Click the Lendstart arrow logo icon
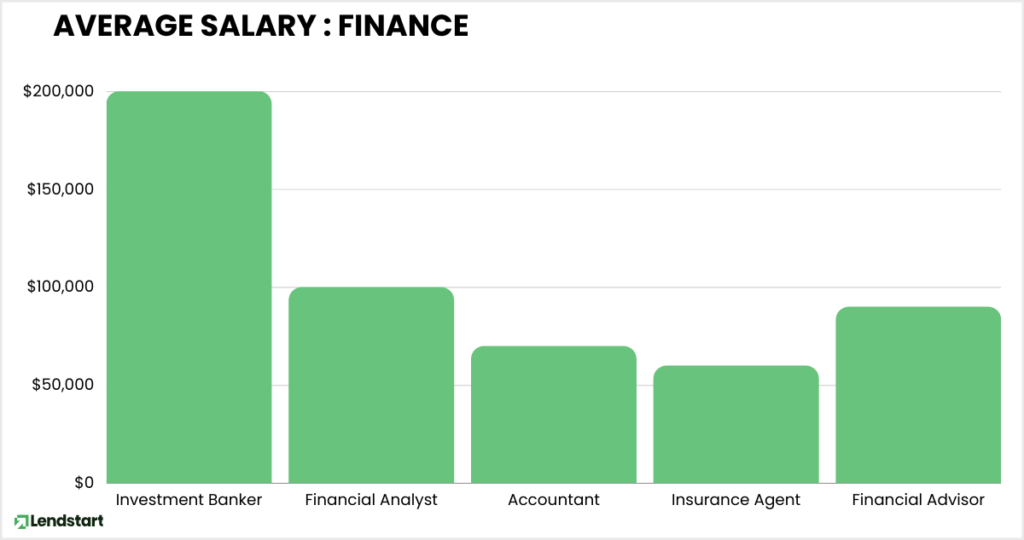The image size is (1024, 540). (x=20, y=521)
